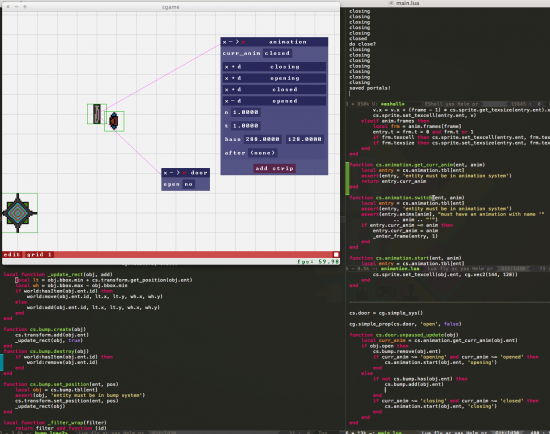Open the after (none) selector

coord(263,153)
